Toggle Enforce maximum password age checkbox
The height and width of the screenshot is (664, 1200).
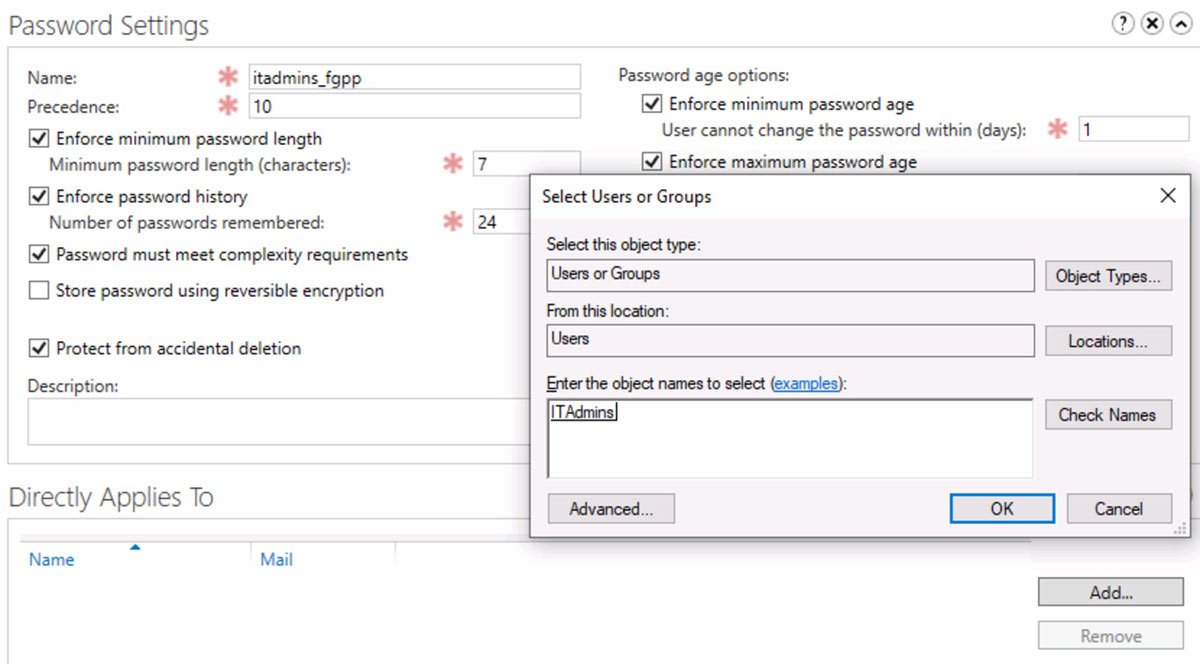[x=652, y=162]
